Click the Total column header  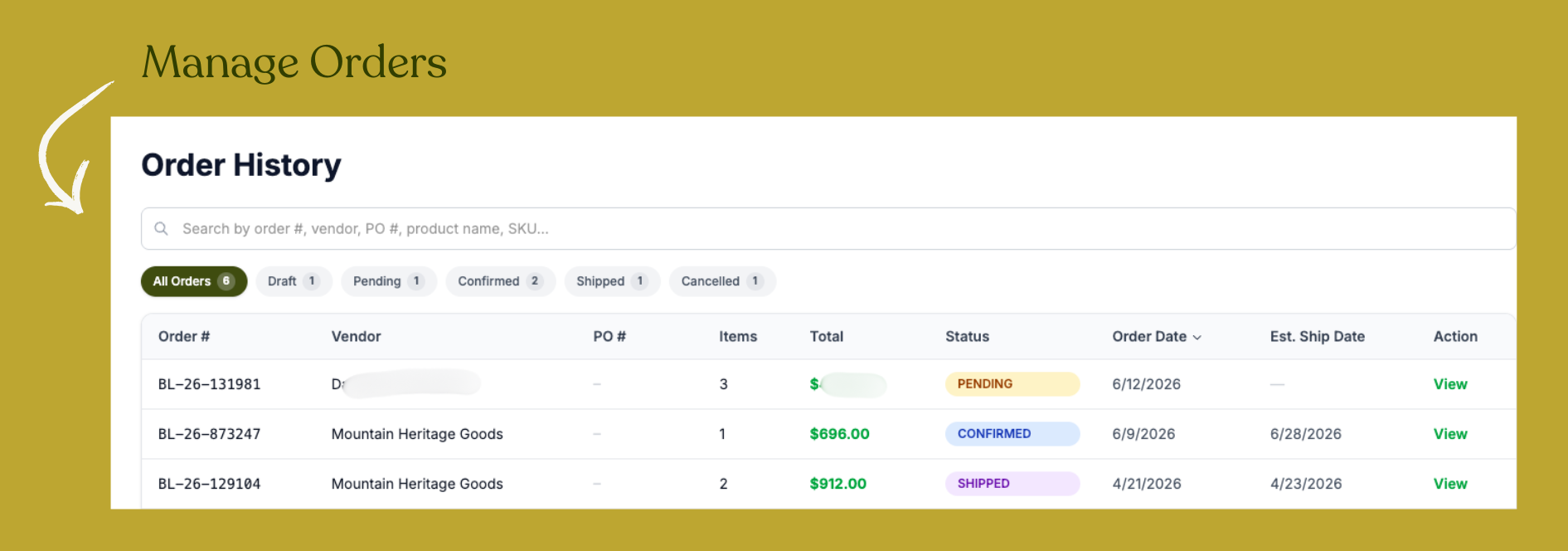tap(827, 336)
